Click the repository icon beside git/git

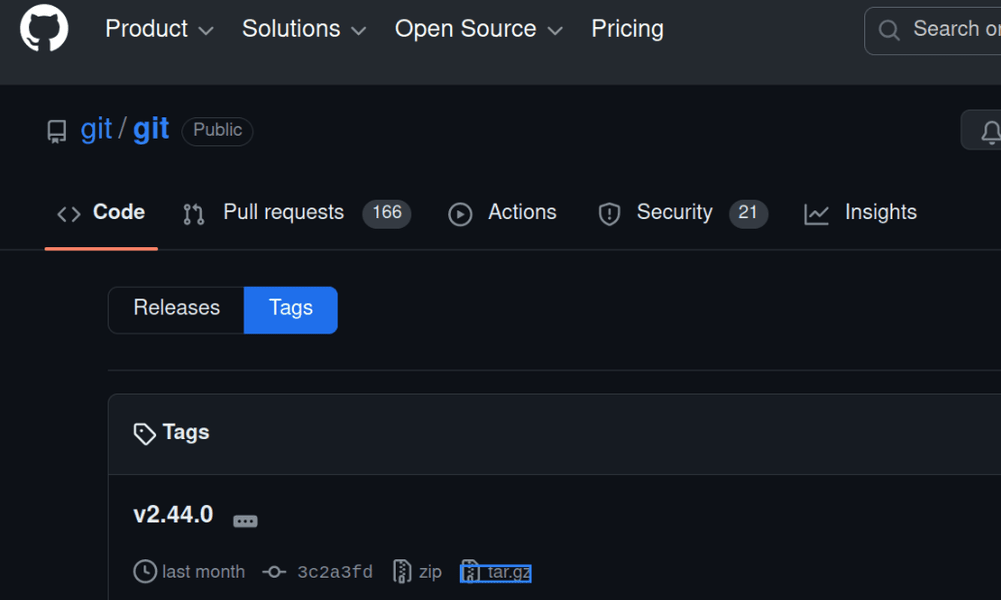tap(57, 131)
